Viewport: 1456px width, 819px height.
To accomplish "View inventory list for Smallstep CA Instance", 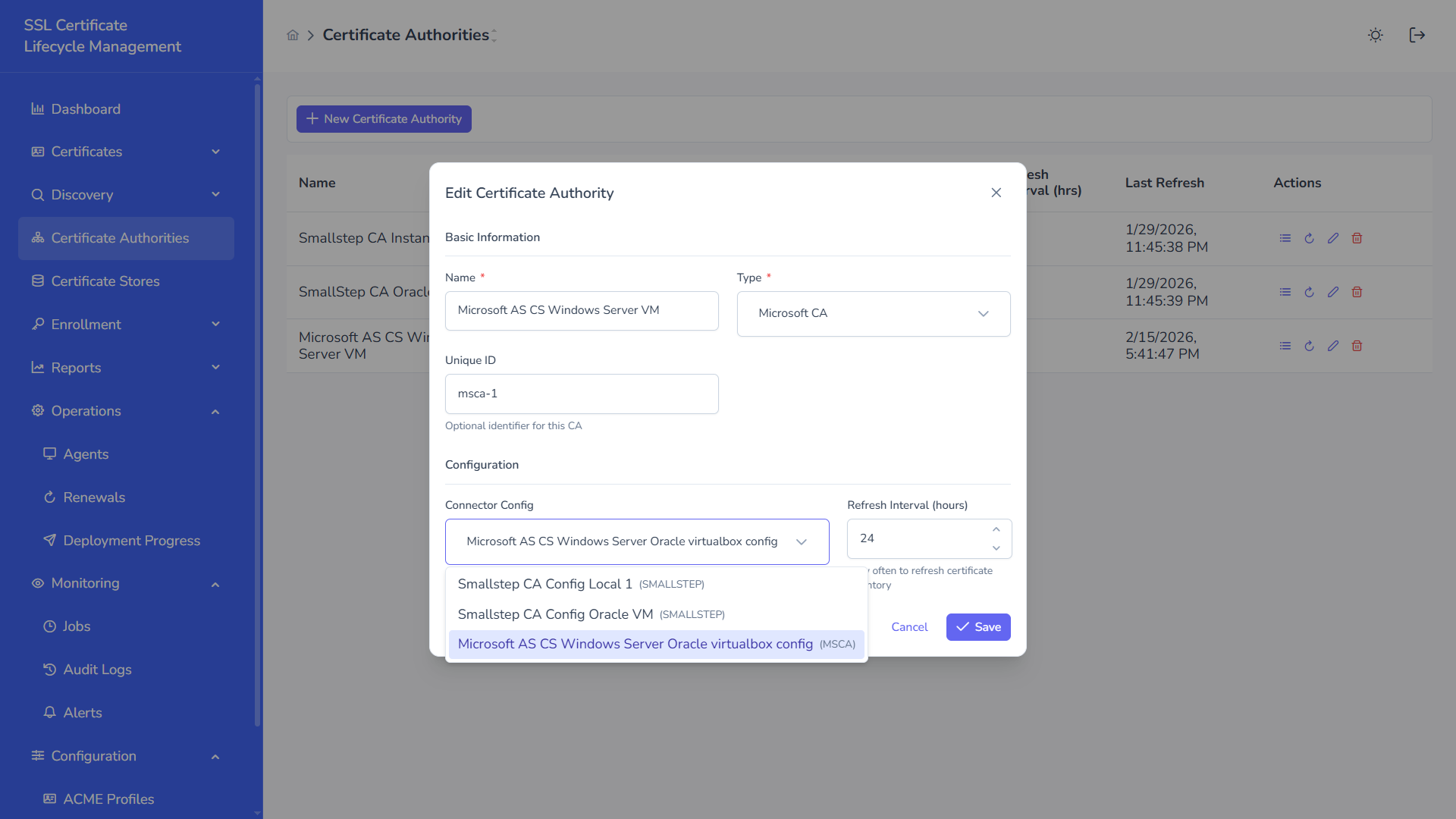I will coord(1285,238).
